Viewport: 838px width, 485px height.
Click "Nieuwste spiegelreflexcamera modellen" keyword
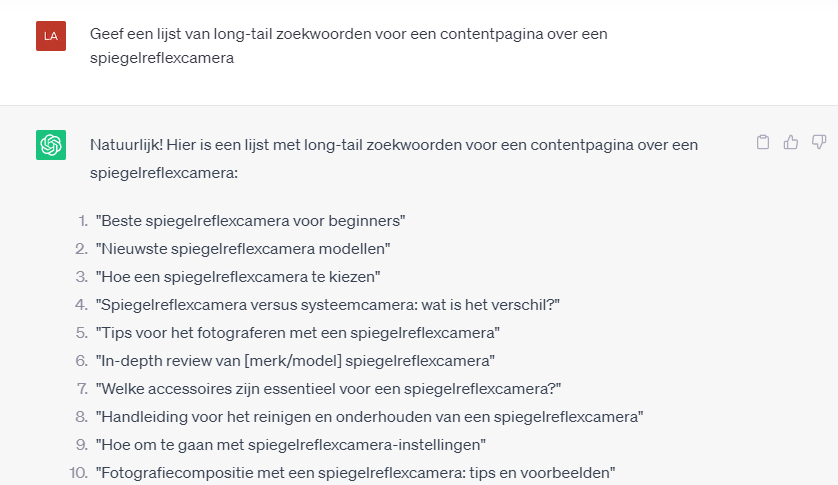(243, 248)
